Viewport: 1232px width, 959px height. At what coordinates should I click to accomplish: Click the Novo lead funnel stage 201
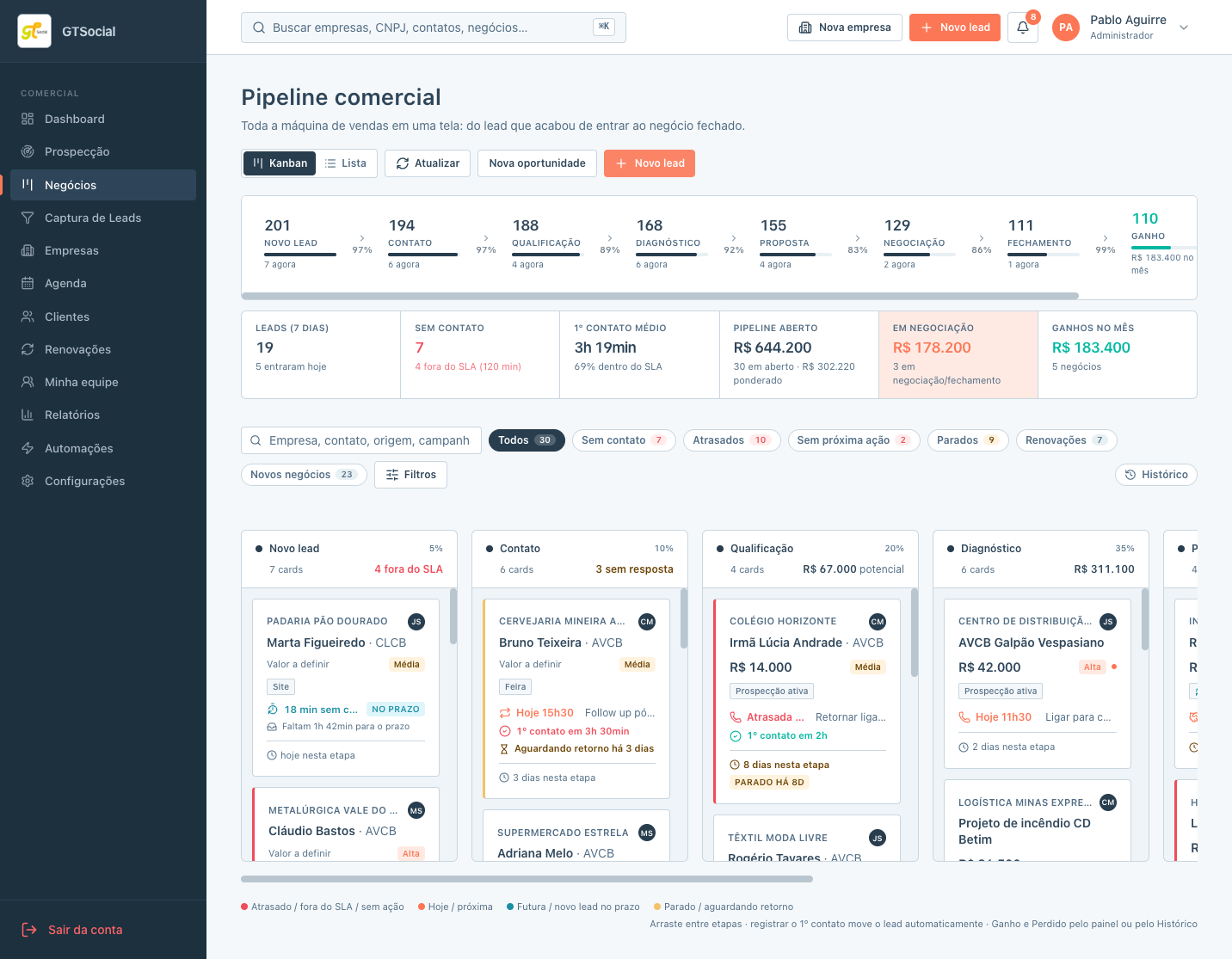300,244
